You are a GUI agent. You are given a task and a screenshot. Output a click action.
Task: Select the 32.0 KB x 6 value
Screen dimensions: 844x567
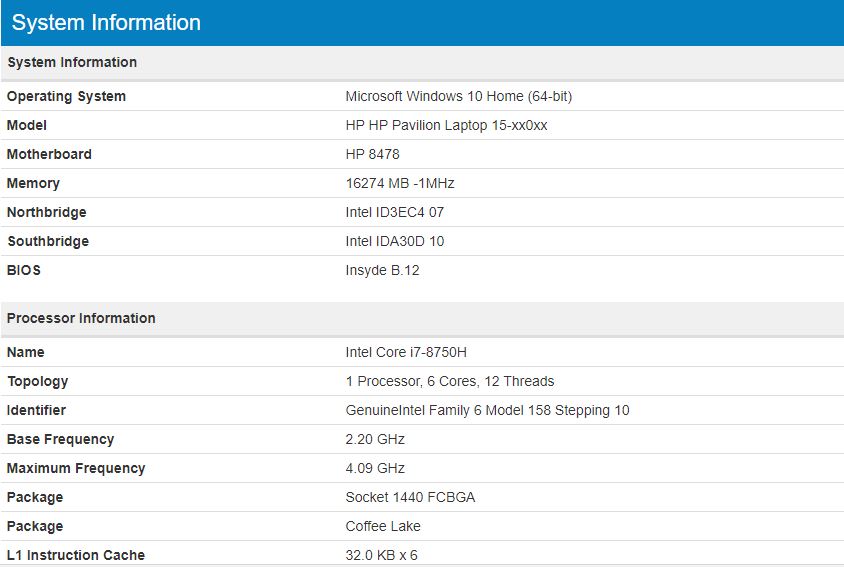pos(381,556)
